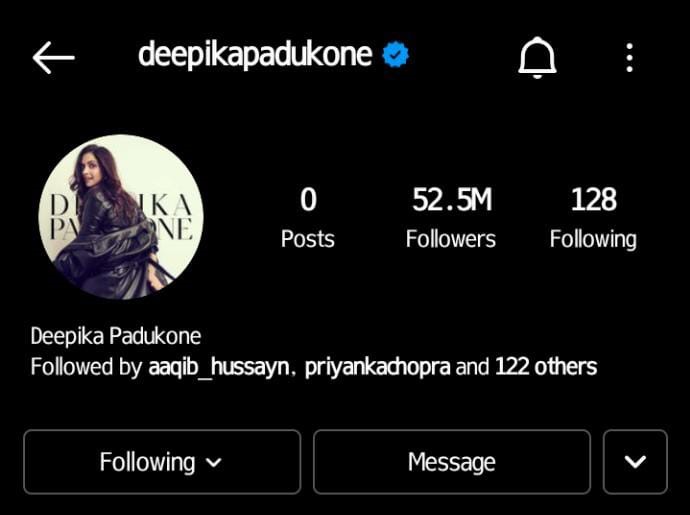Send a message using the Message button
Viewport: 690px width, 515px height.
[x=451, y=462]
